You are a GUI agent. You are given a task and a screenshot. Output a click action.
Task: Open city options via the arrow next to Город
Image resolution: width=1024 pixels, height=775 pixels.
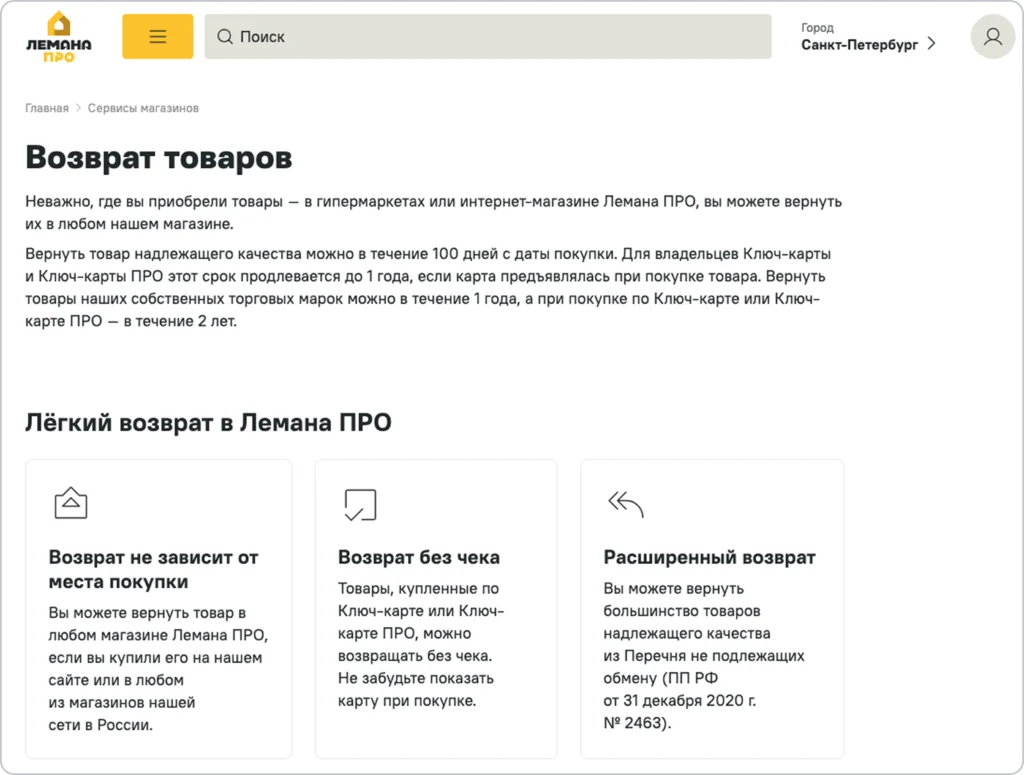pos(931,44)
